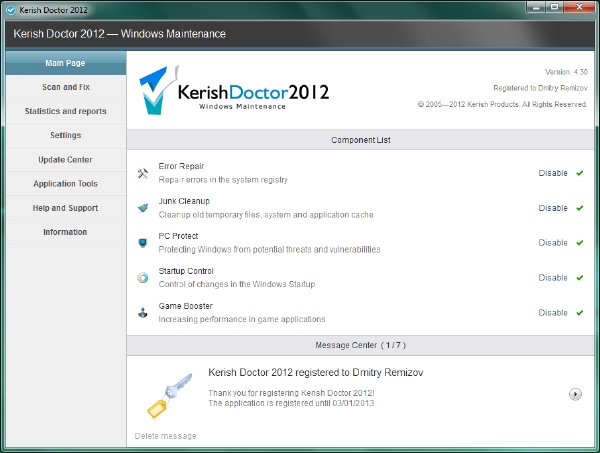Toggle the Startup Control green checkmark
This screenshot has width=600, height=453.
pos(580,278)
